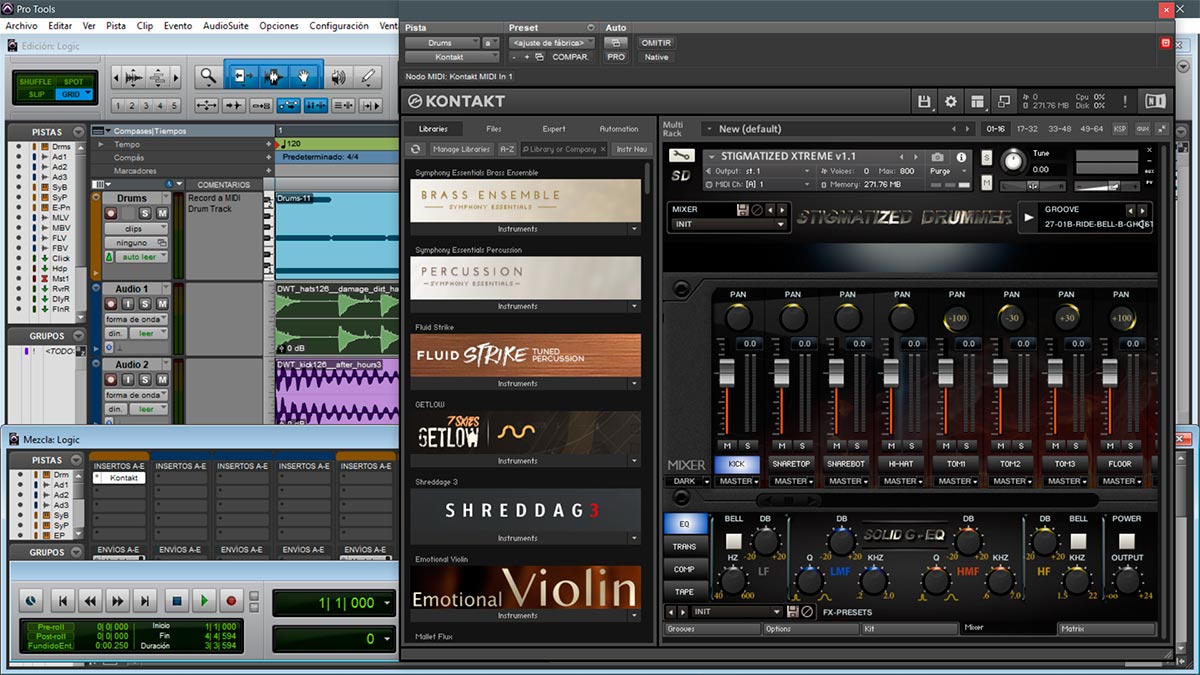This screenshot has width=1200, height=675.
Task: Select the Grabber hand tool
Action: [x=306, y=76]
